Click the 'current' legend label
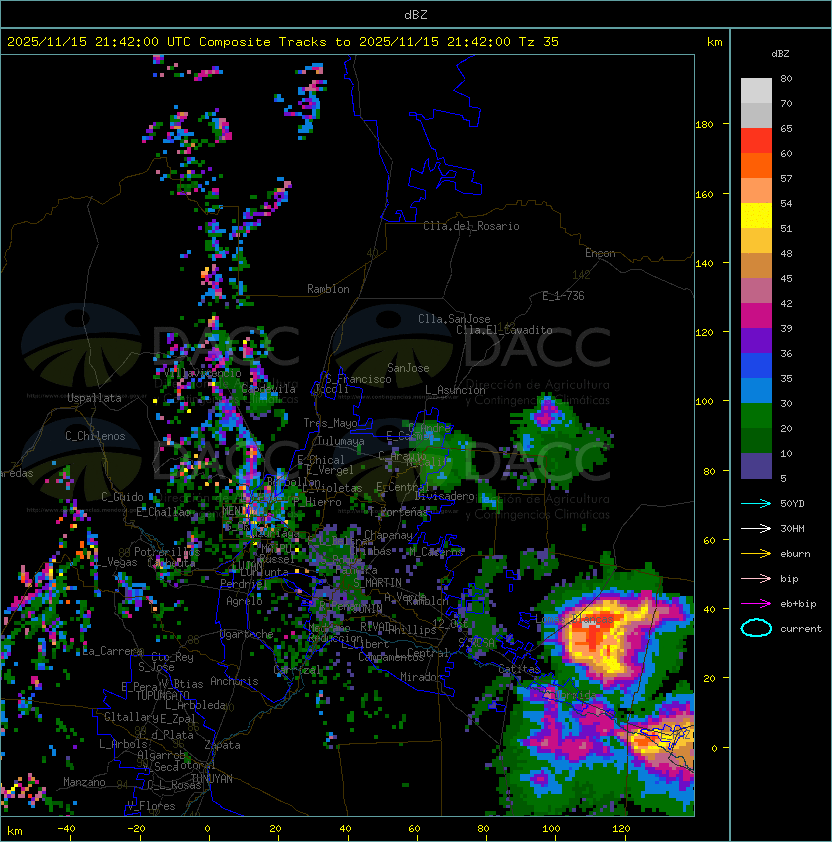Screen dimensions: 832x842 801,629
